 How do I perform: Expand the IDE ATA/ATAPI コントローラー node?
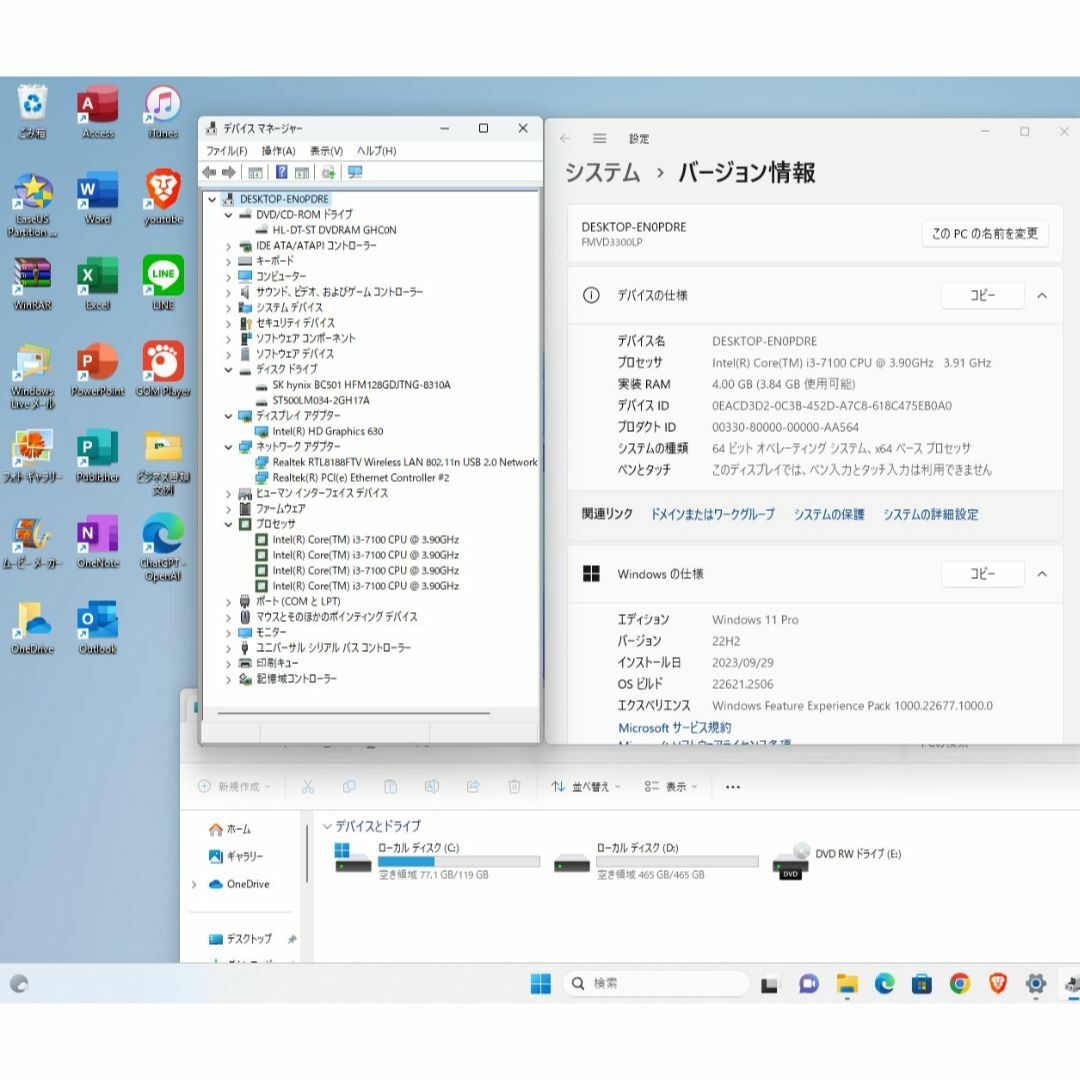(228, 246)
